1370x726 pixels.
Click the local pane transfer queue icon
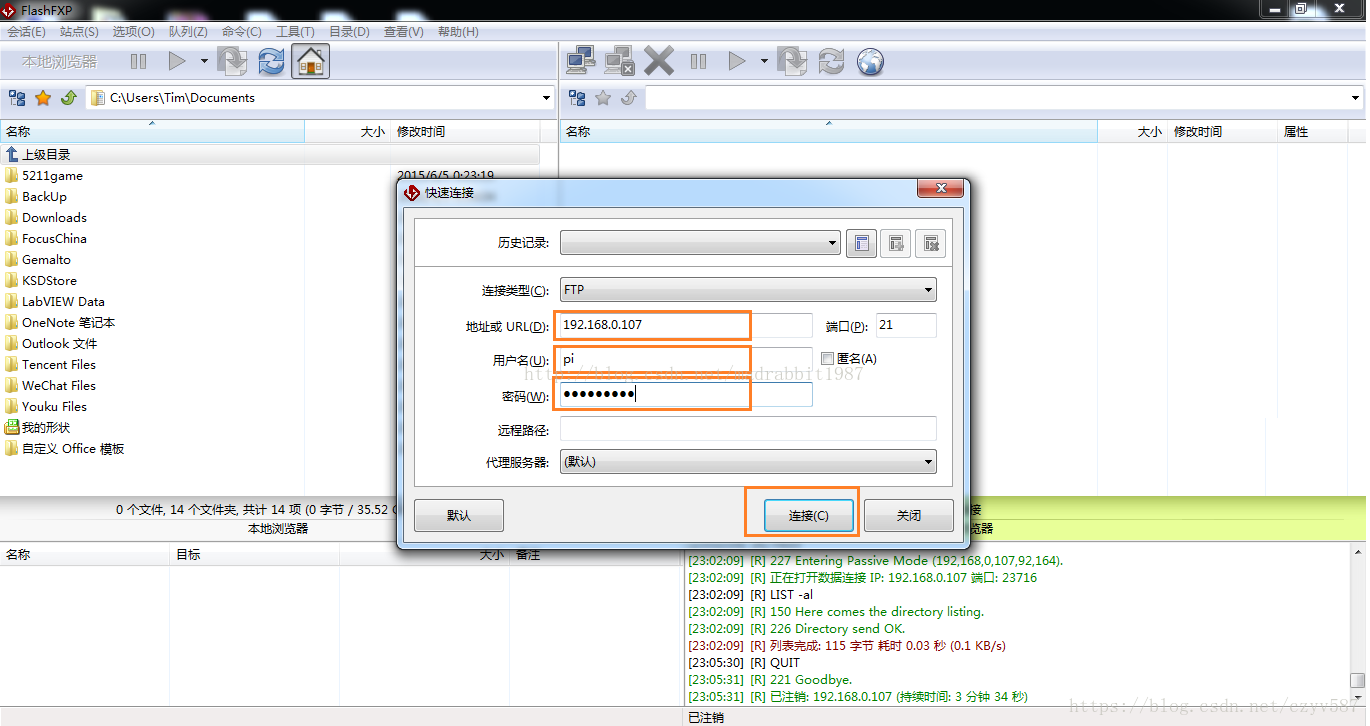point(232,62)
